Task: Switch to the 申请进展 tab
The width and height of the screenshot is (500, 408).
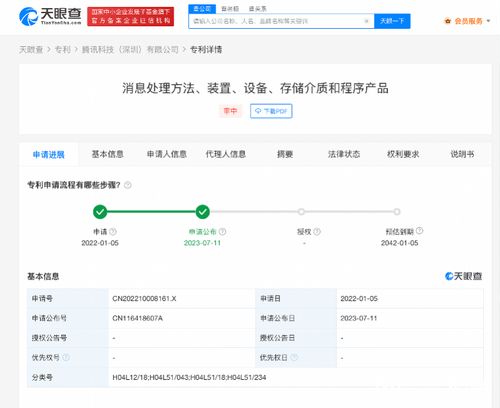Action: click(49, 154)
